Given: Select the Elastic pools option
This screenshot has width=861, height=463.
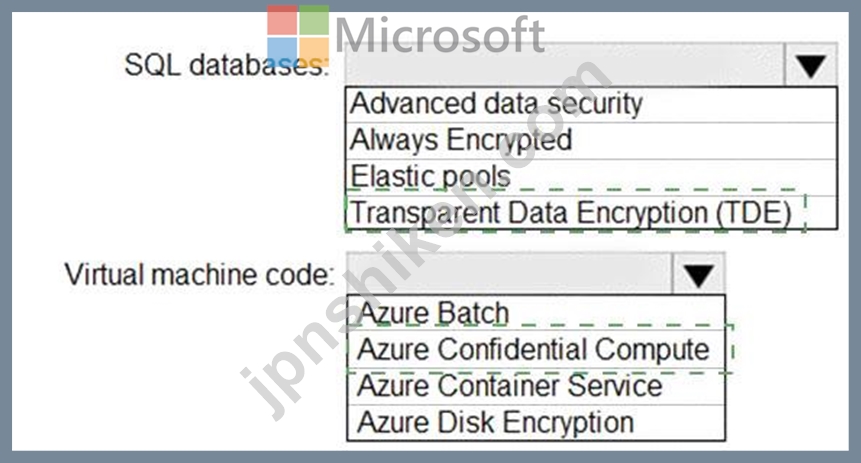Looking at the screenshot, I should click(x=591, y=177).
